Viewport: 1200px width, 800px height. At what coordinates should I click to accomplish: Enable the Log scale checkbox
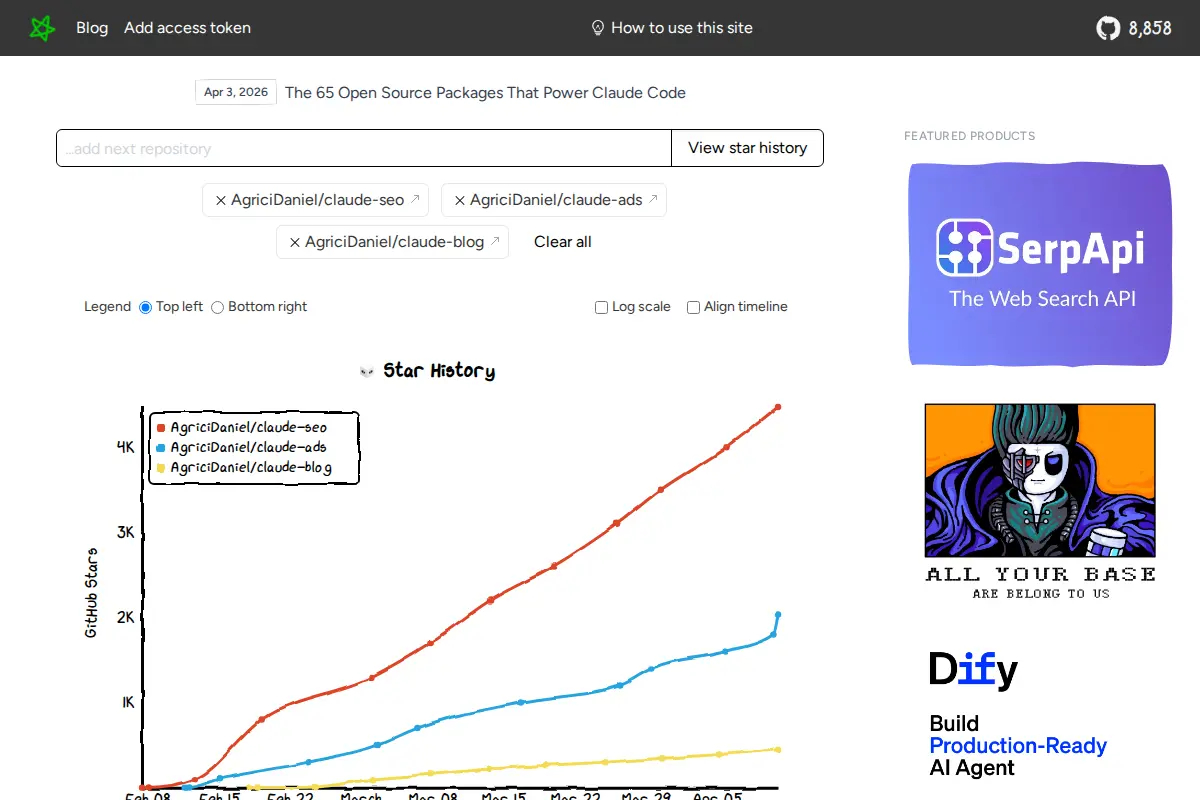coord(601,307)
